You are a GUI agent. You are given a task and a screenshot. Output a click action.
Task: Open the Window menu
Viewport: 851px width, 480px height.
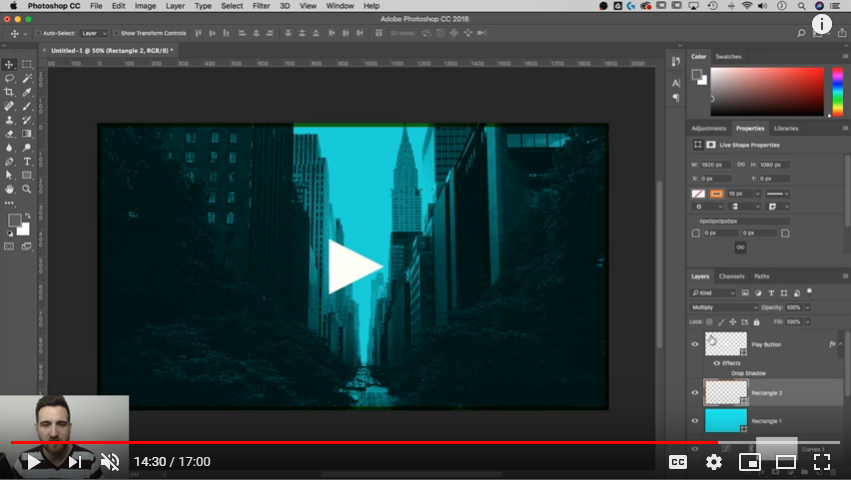coord(340,6)
